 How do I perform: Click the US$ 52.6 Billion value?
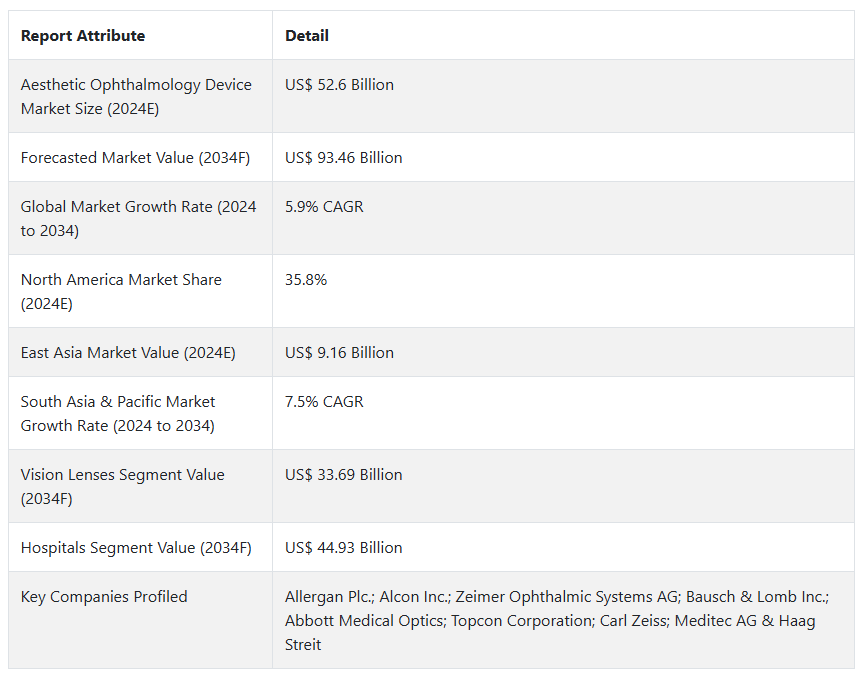339,85
